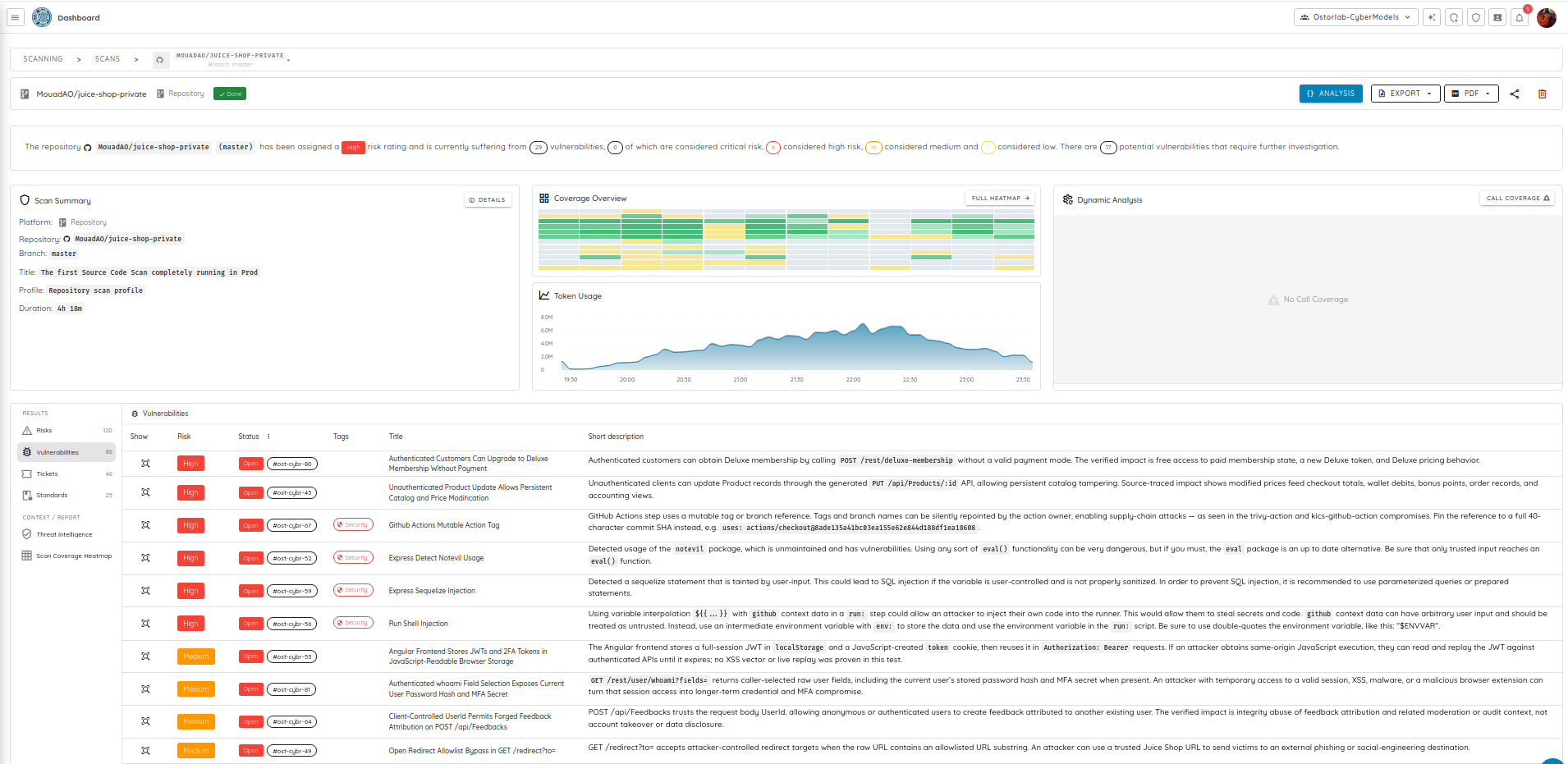Show details of Github Actions Mutable Action Tag

[x=145, y=525]
